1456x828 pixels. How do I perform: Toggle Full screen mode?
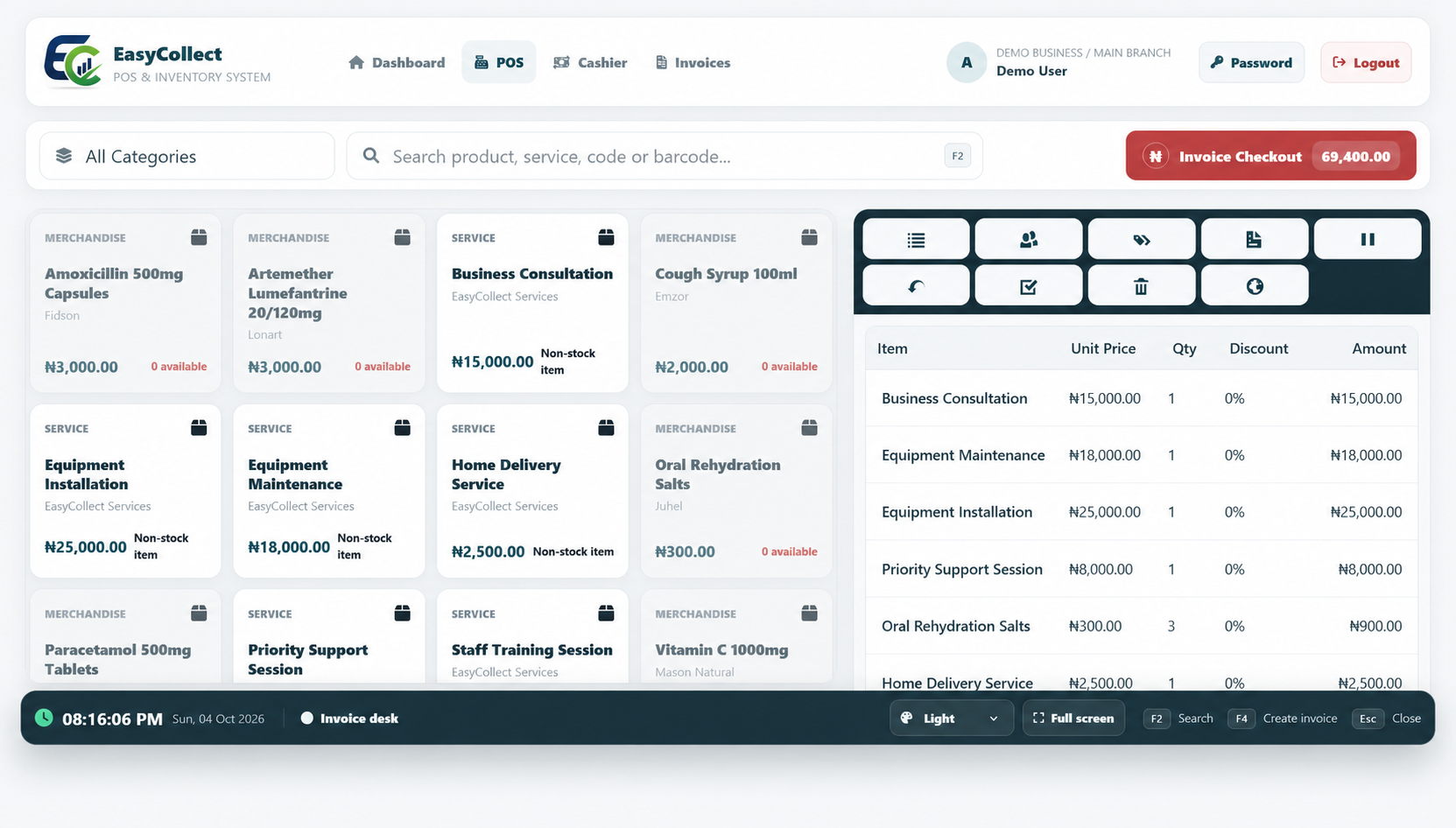[x=1073, y=718]
